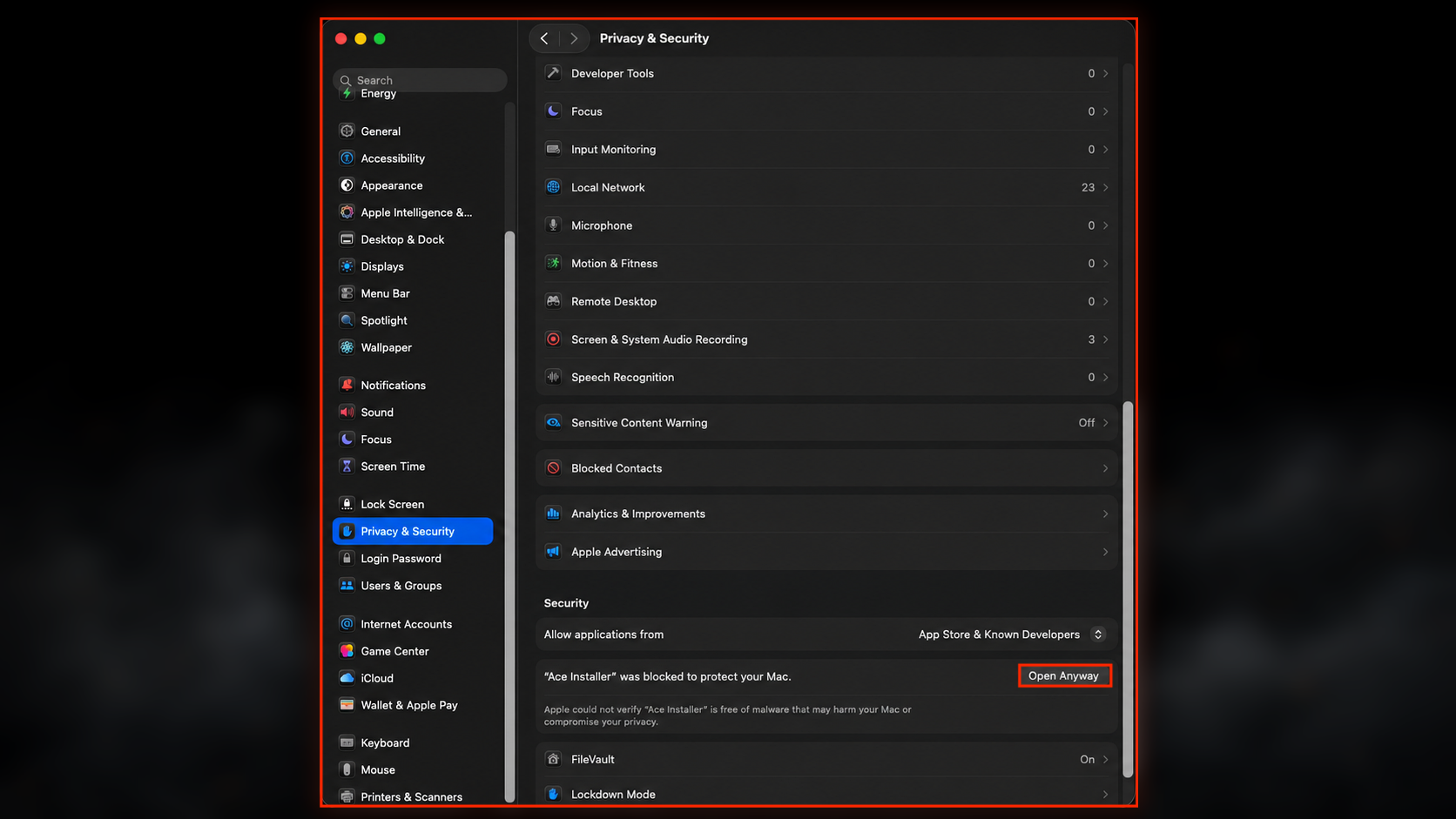Viewport: 1456px width, 819px height.
Task: Click the Screen Time hourglass icon
Action: coord(347,467)
